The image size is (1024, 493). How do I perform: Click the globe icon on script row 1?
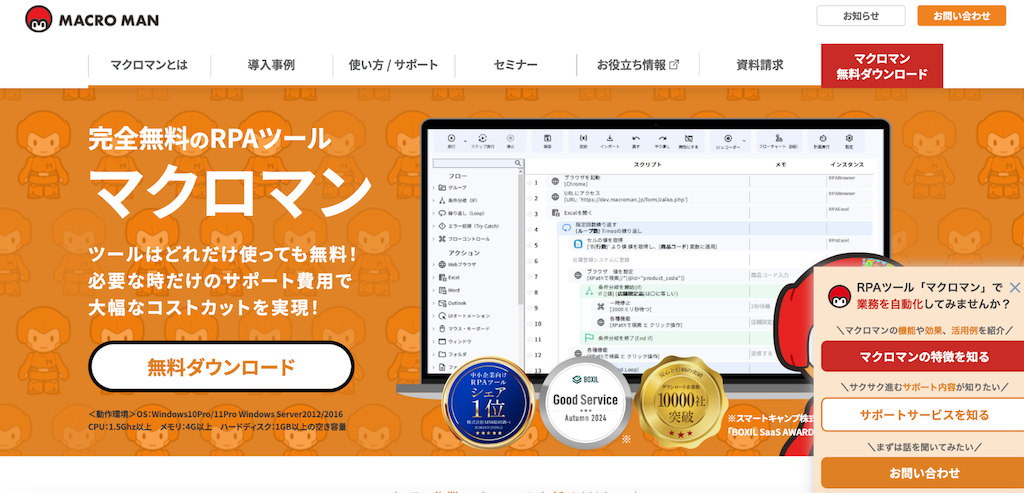click(555, 181)
